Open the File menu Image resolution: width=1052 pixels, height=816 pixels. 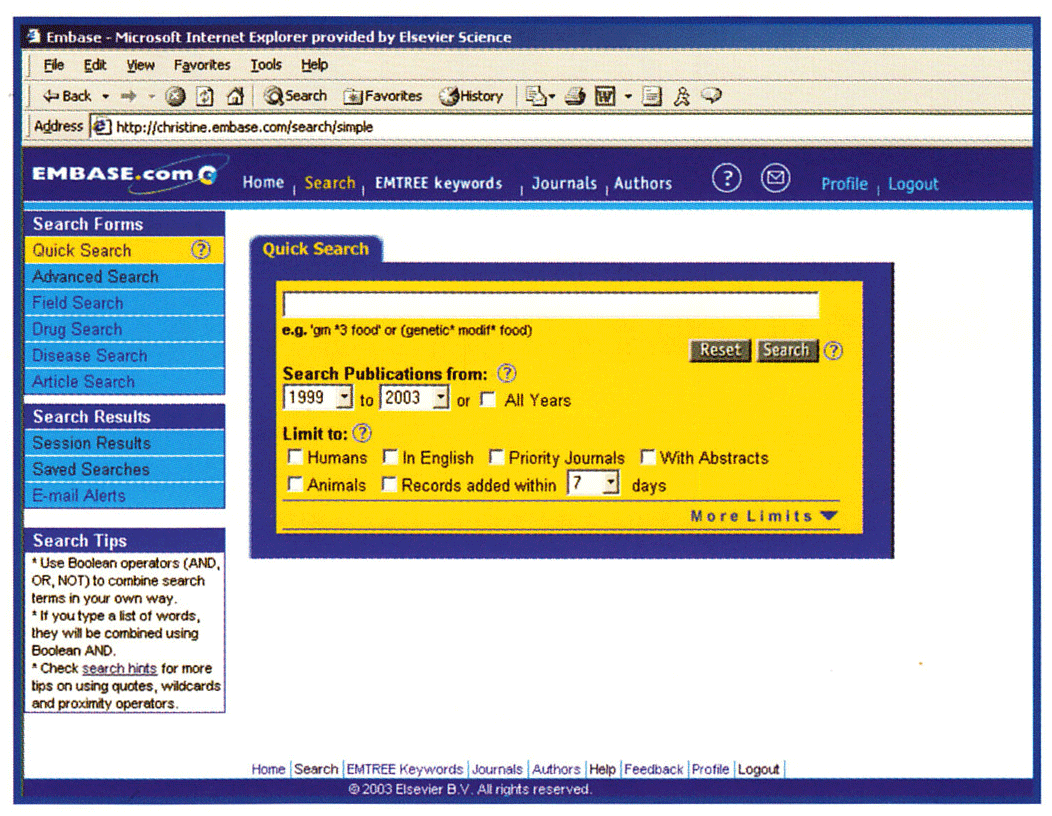pyautogui.click(x=54, y=65)
